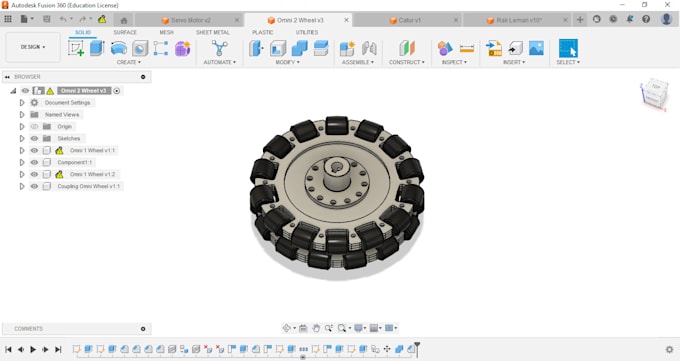Screen dimensions: 680x361
Task: Expand the Origin node
Action: [x=22, y=127]
